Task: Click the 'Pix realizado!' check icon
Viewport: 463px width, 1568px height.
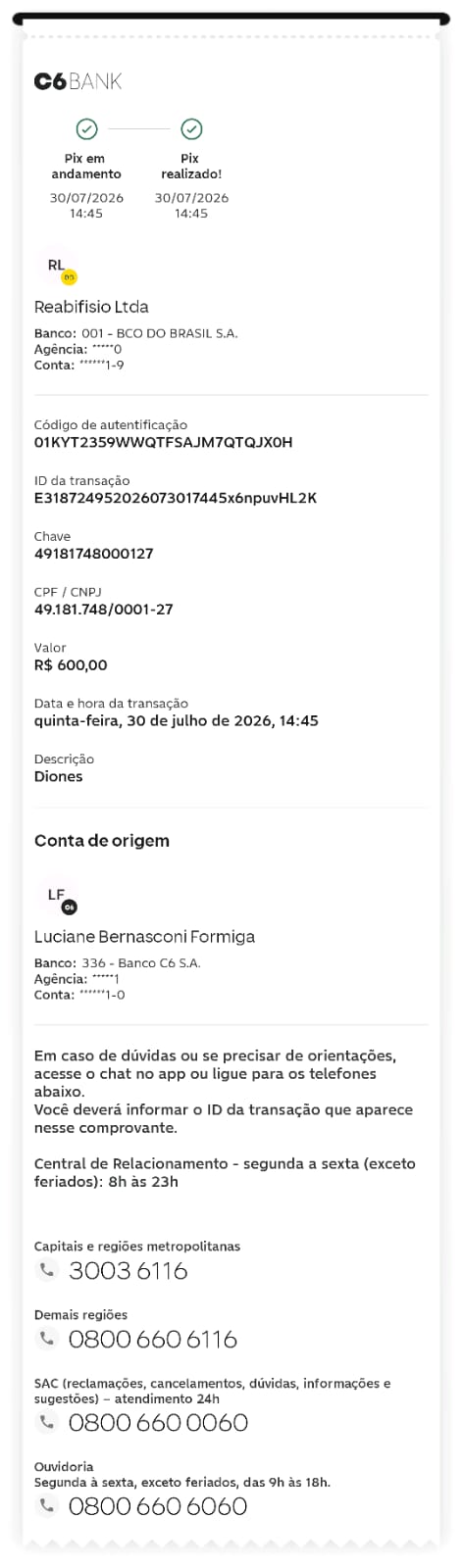Action: 192,128
